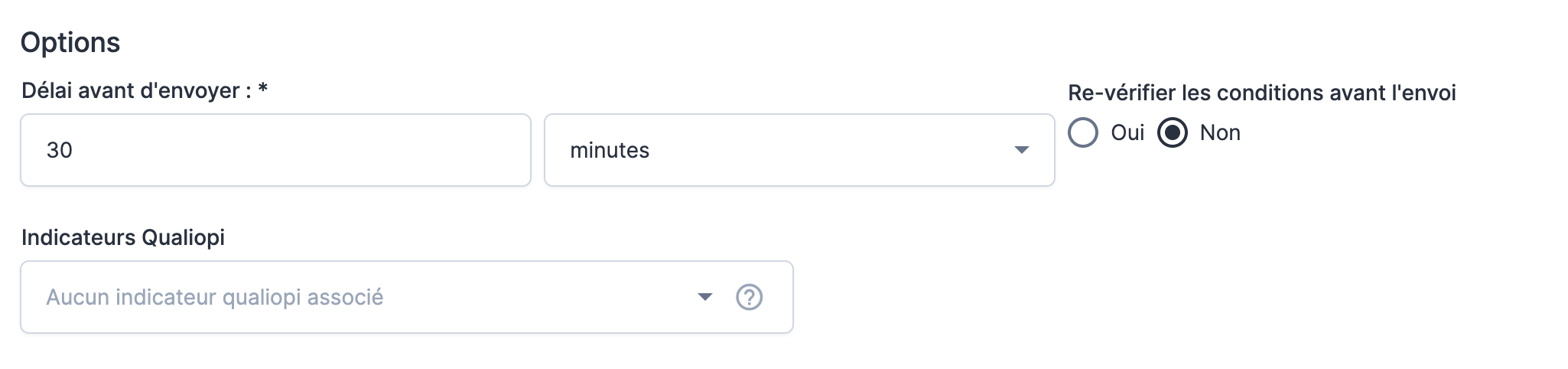Click the "Options" section heading
Viewport: 1568px width, 369px height.
pyautogui.click(x=70, y=42)
